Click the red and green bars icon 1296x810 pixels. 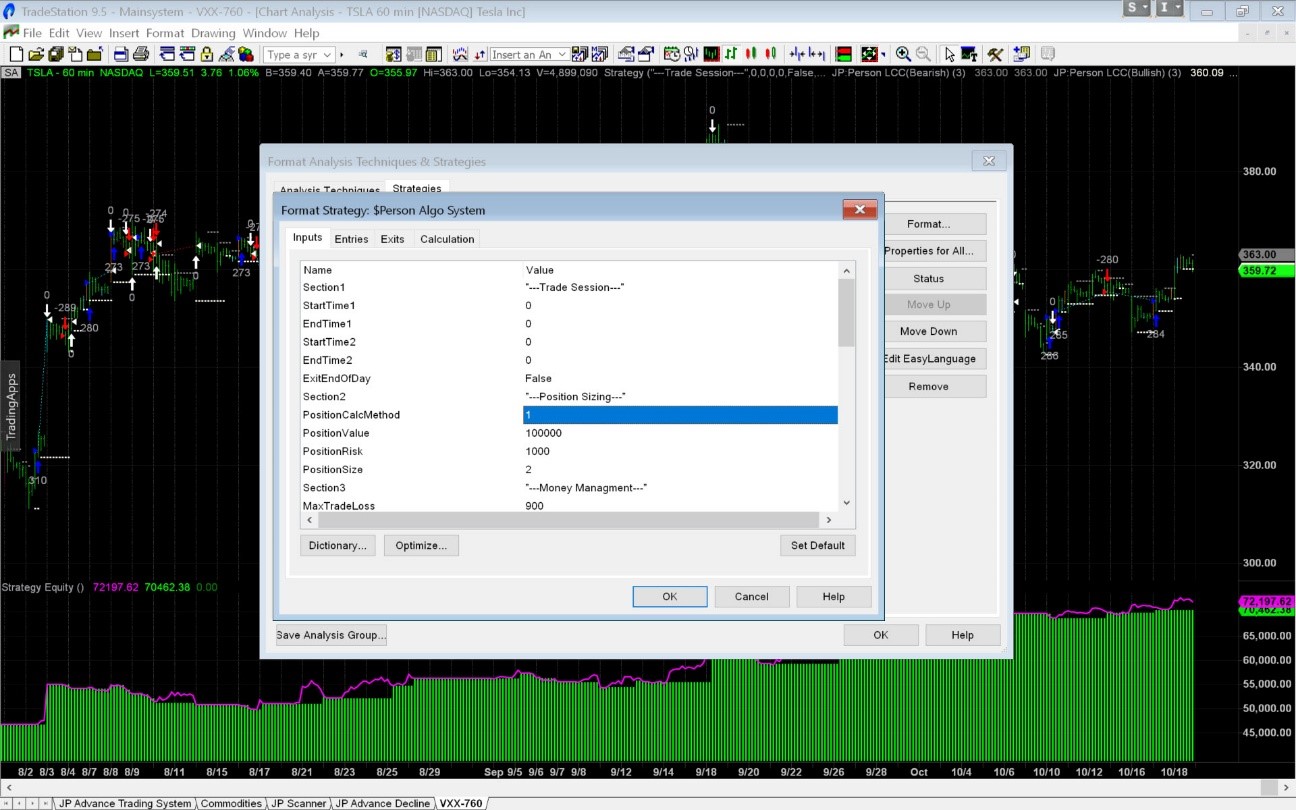click(844, 54)
